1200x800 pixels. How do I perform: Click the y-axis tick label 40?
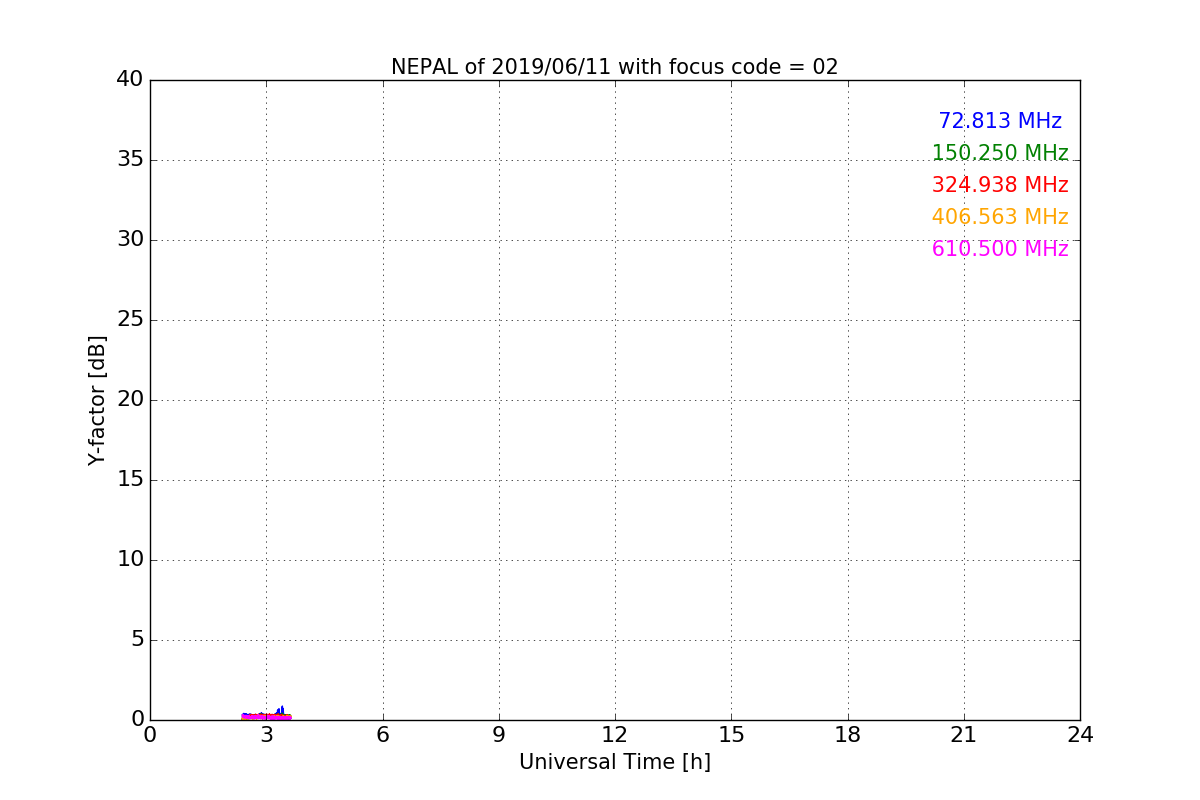(x=130, y=79)
